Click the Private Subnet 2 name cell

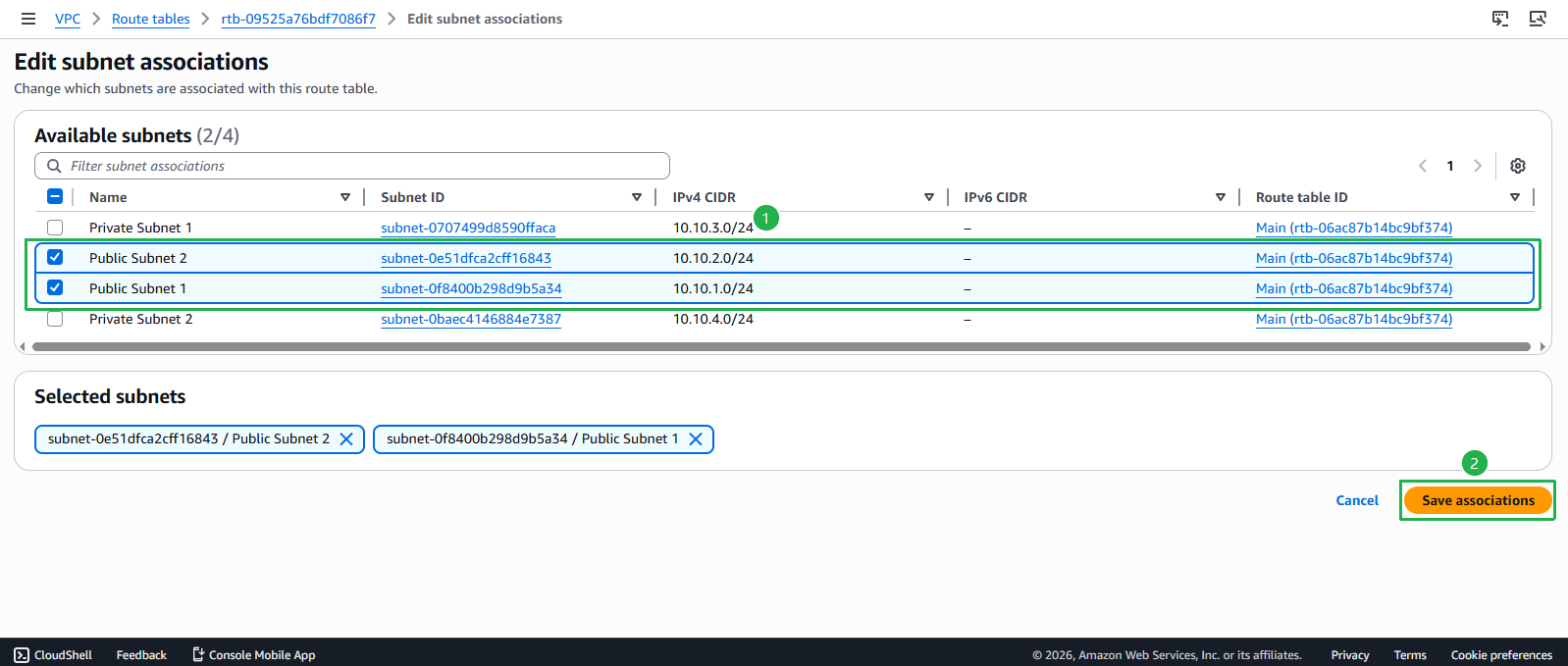click(x=140, y=319)
